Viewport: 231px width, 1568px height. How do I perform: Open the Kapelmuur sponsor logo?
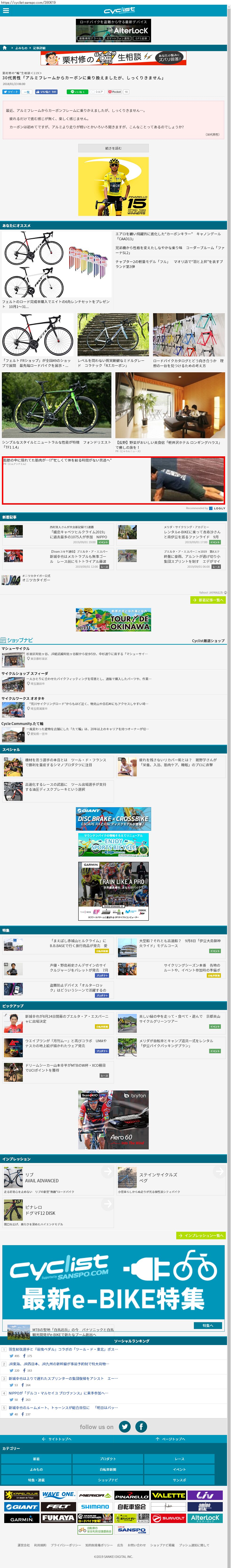coord(21,1495)
